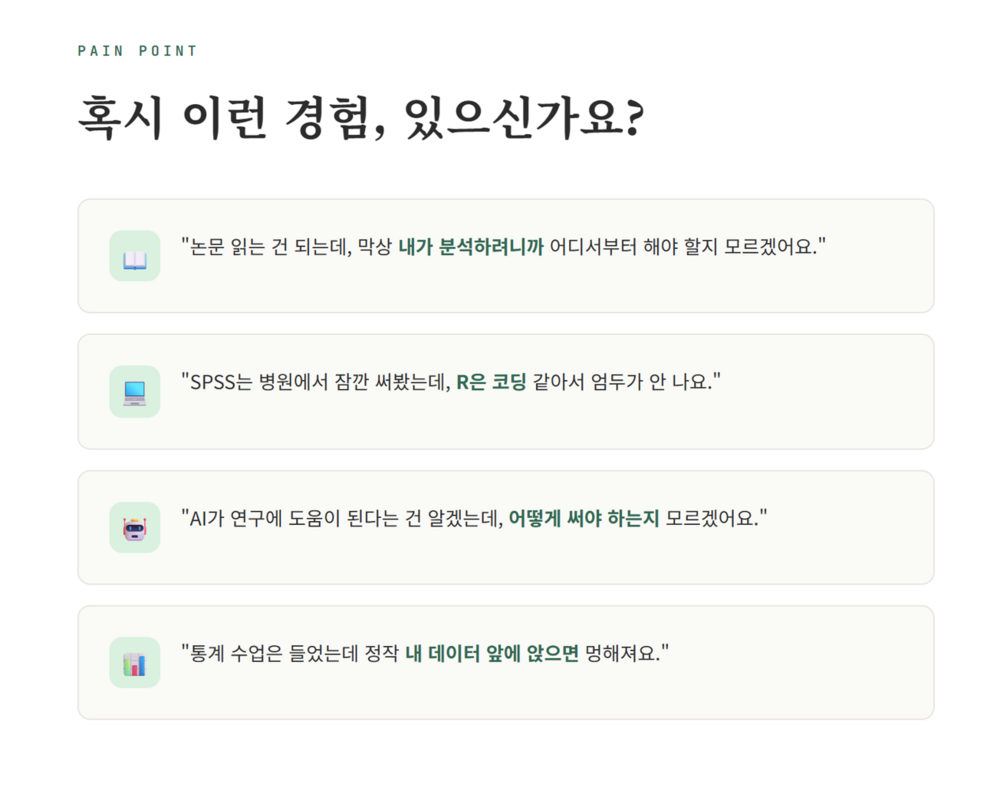1000x800 pixels.
Task: Select the AI research quote card
Action: coord(506,528)
